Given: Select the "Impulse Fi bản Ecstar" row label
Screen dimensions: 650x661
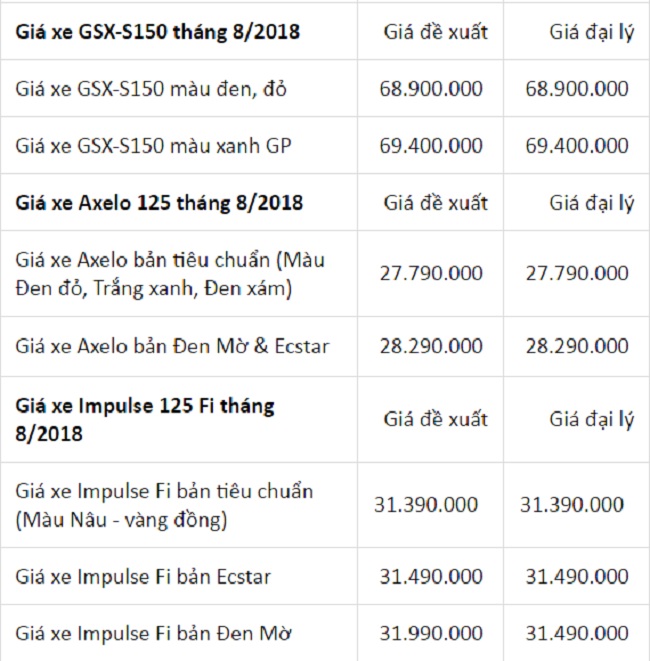Looking at the screenshot, I should [x=143, y=576].
